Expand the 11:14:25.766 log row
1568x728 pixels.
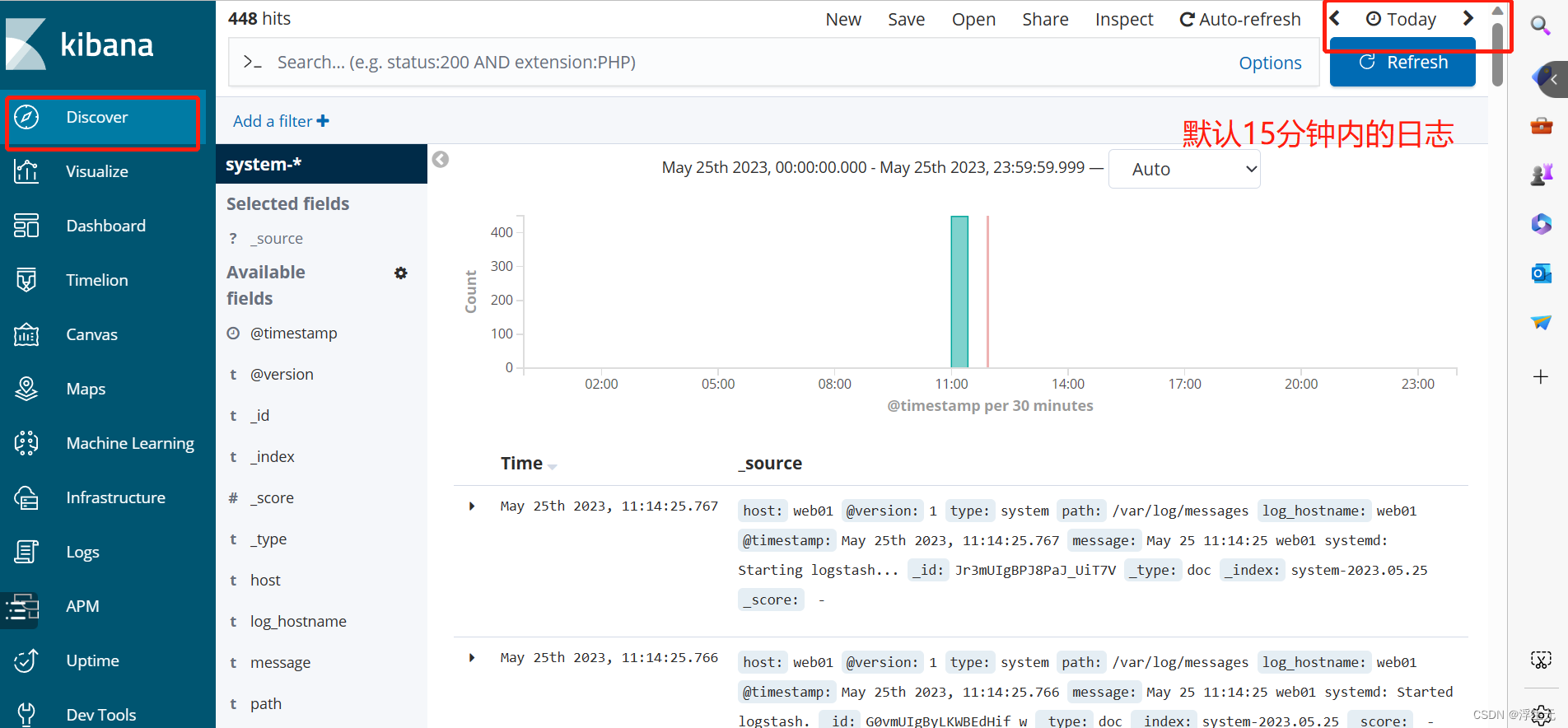pyautogui.click(x=472, y=657)
